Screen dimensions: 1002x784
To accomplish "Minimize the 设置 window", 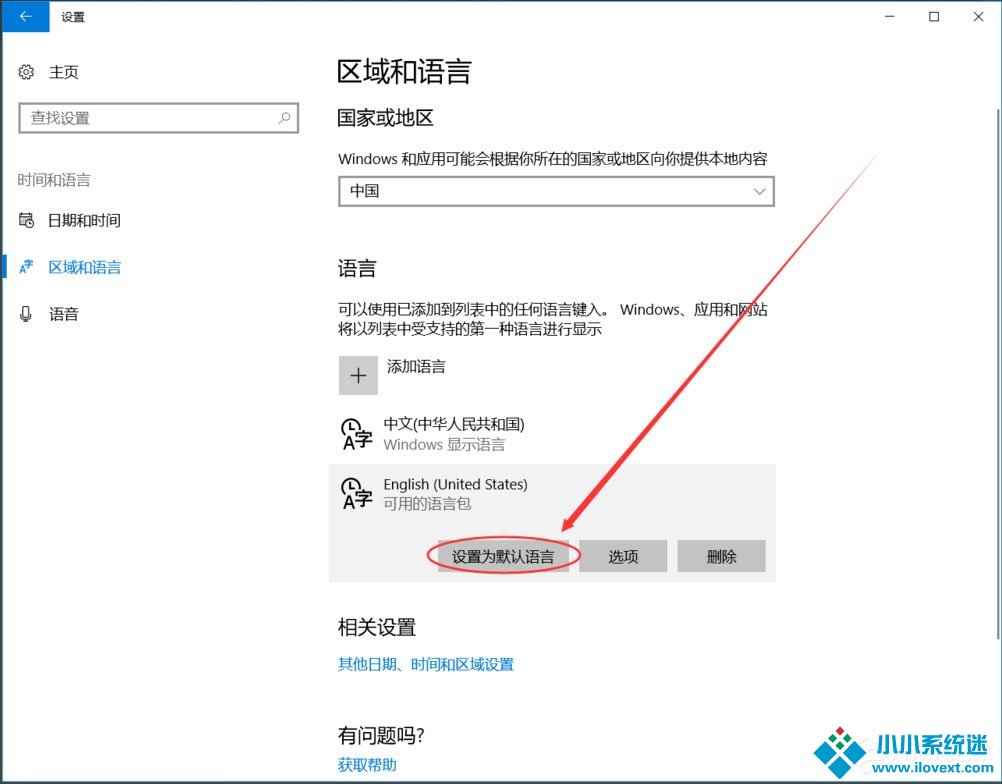I will pyautogui.click(x=890, y=17).
